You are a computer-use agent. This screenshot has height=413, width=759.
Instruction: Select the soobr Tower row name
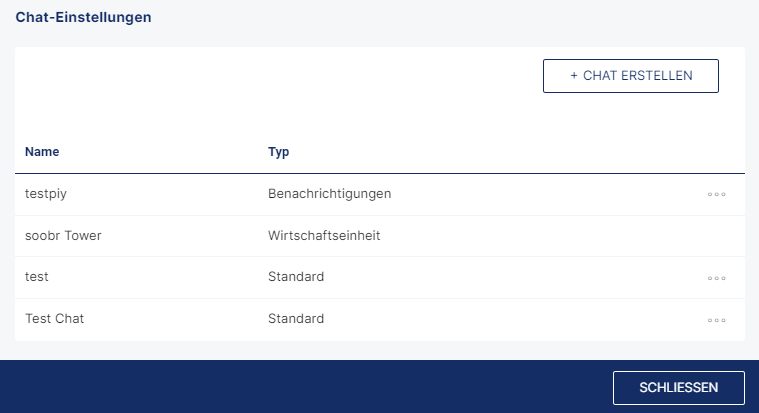pyautogui.click(x=63, y=235)
